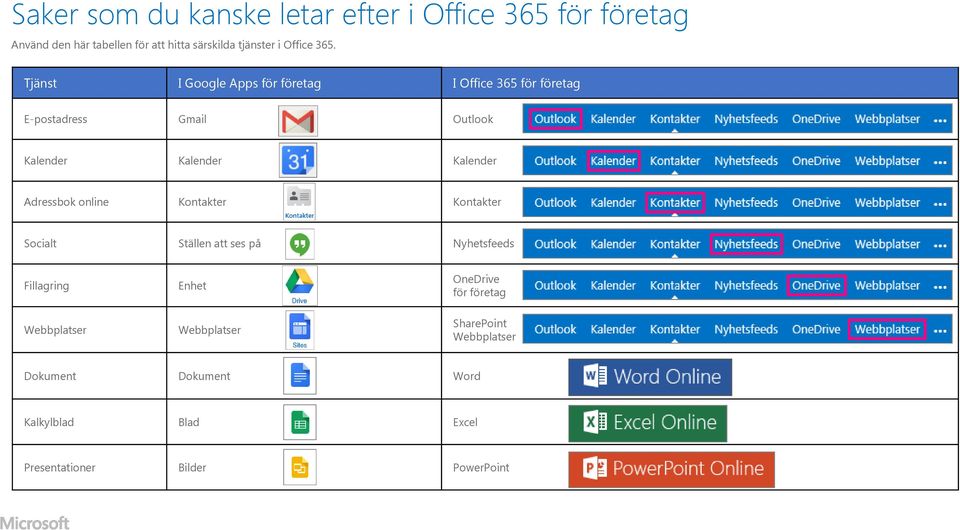Select highlighted Webbplatser in the SharePoint row navbar
The width and height of the screenshot is (960, 530).
[x=887, y=329]
